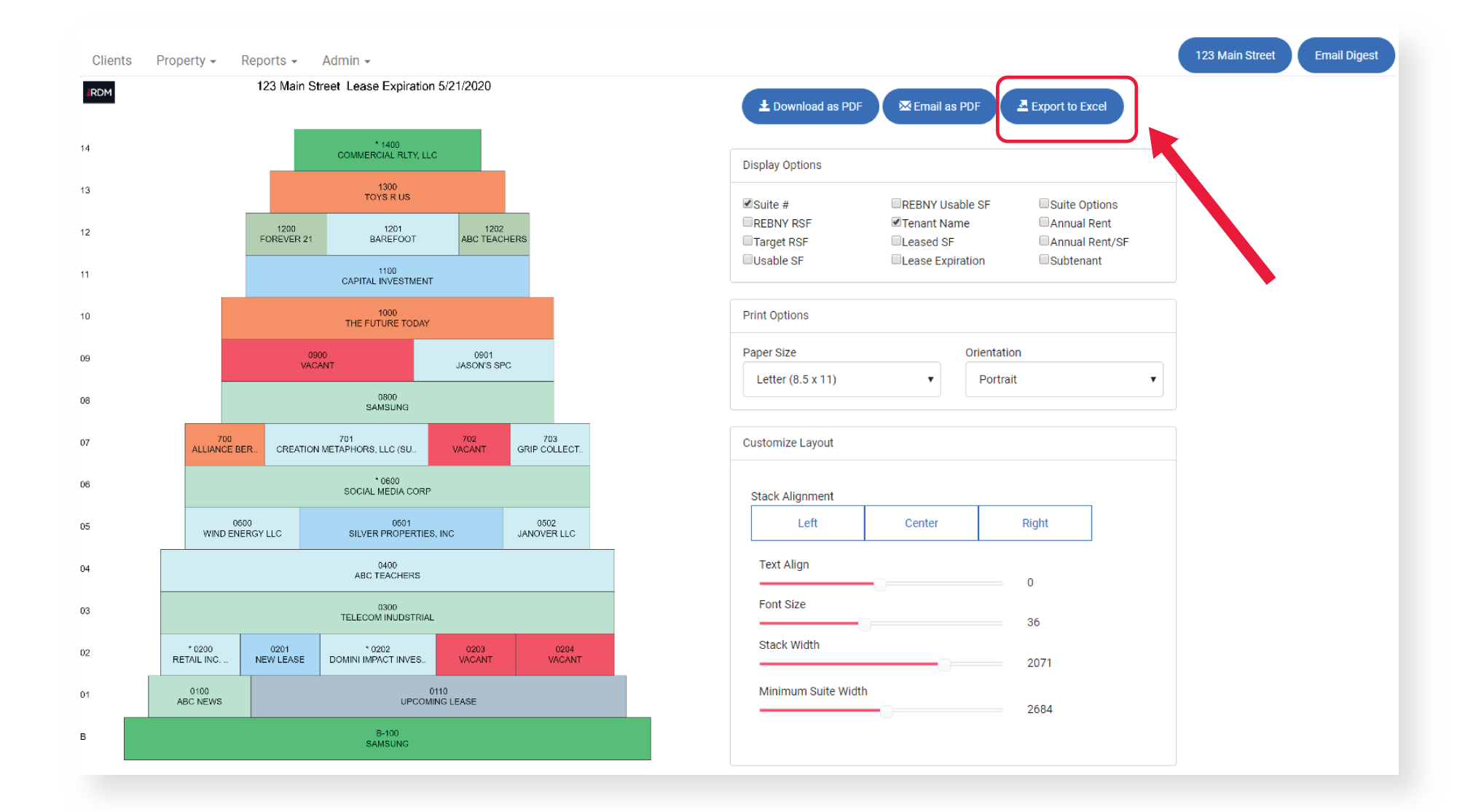Select vacant suite 702 block
Viewport: 1457px width, 812px height.
pos(469,444)
